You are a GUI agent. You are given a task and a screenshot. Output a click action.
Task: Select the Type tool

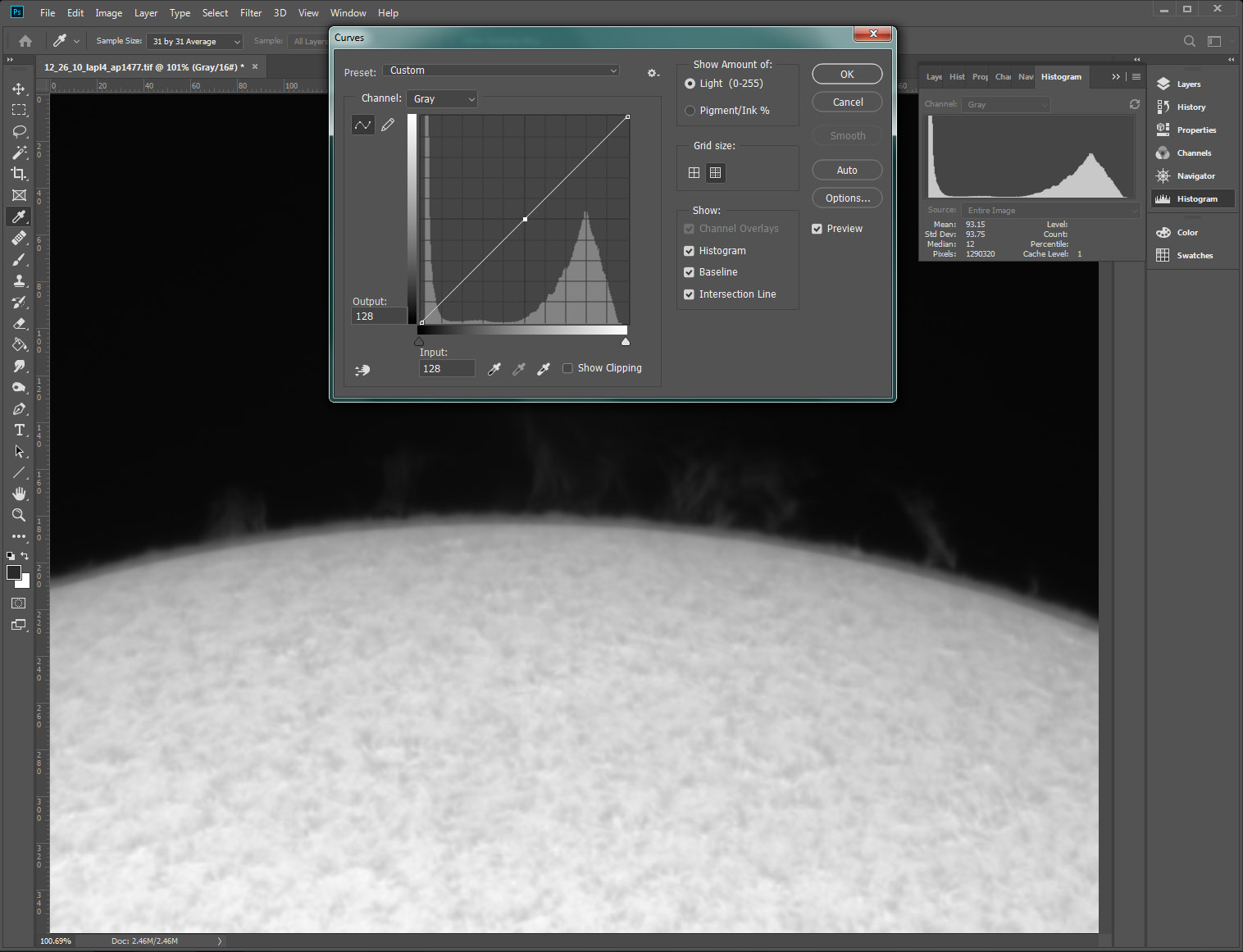19,430
